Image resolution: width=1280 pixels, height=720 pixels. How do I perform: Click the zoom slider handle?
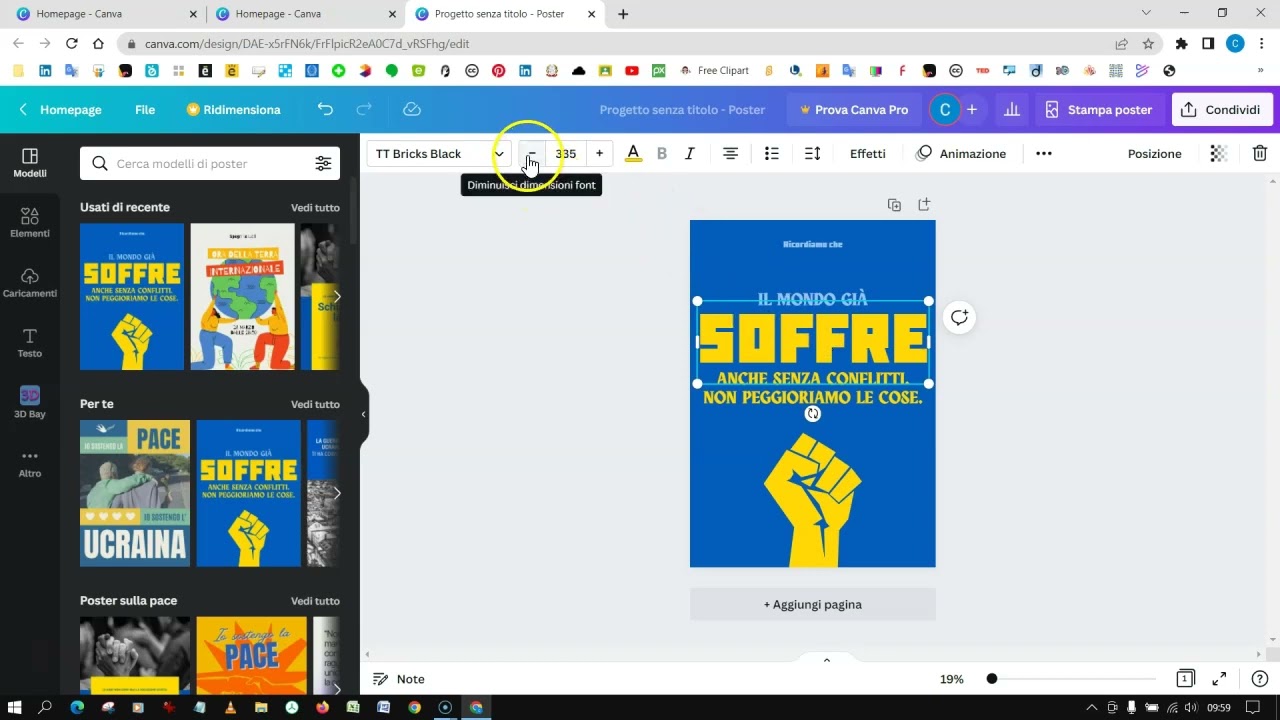pyautogui.click(x=991, y=679)
